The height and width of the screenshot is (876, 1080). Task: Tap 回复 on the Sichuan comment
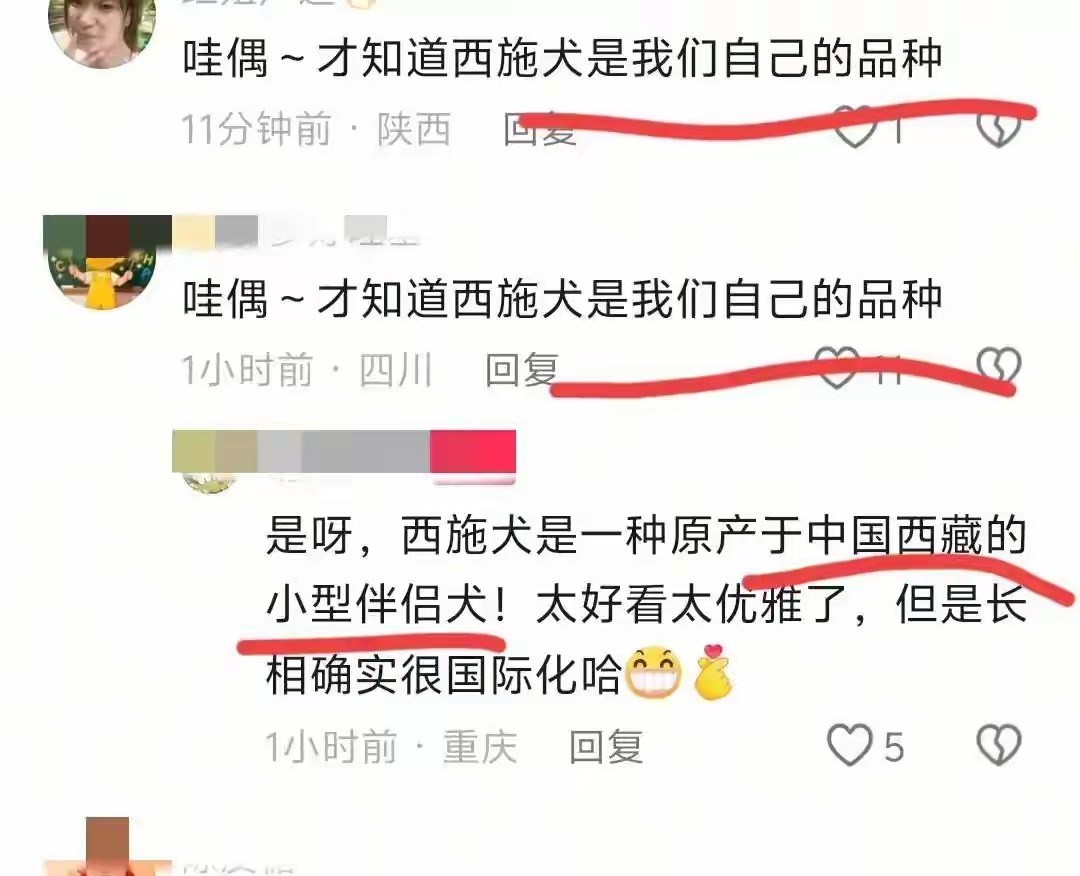pos(522,370)
